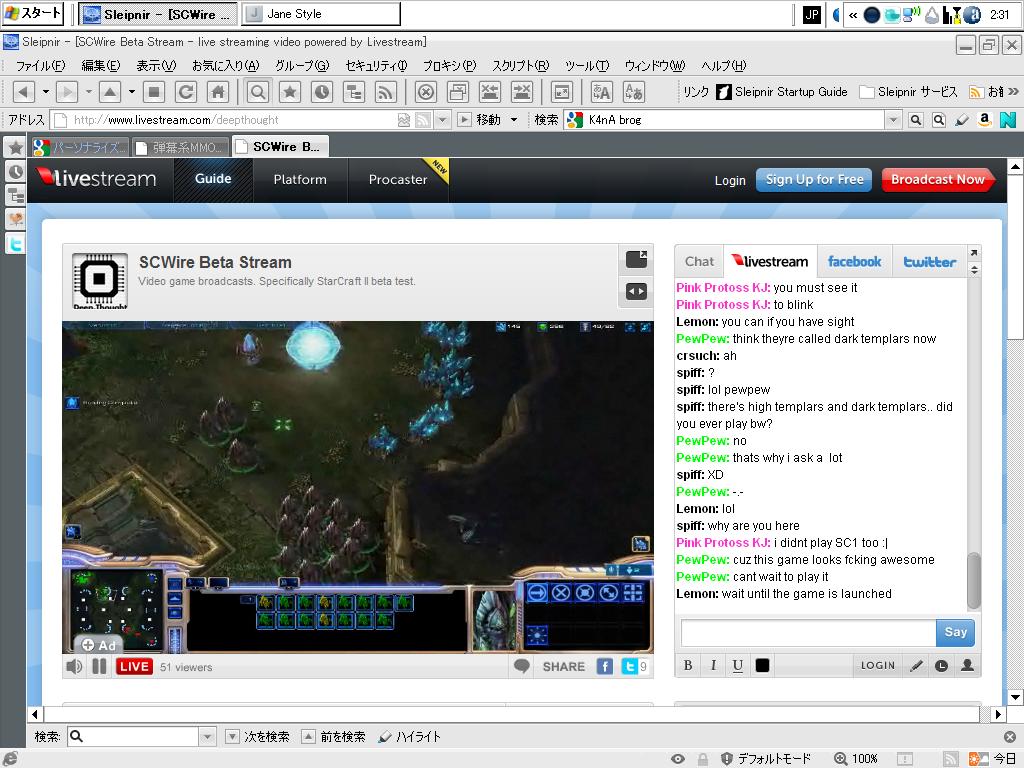
Task: Open the ツール(T) menu
Action: [x=586, y=66]
